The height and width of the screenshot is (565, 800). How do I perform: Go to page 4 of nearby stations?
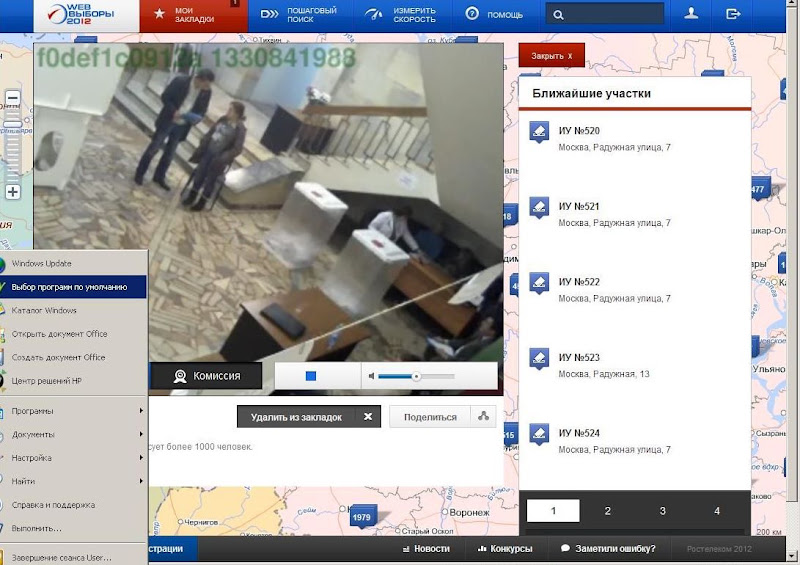(717, 510)
